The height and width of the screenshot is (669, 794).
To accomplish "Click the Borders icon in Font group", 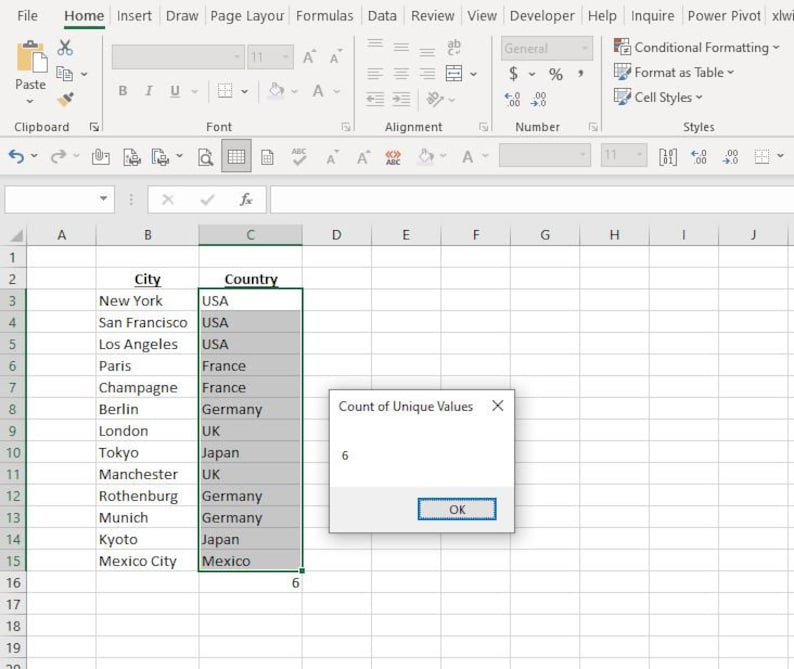I will pyautogui.click(x=225, y=91).
